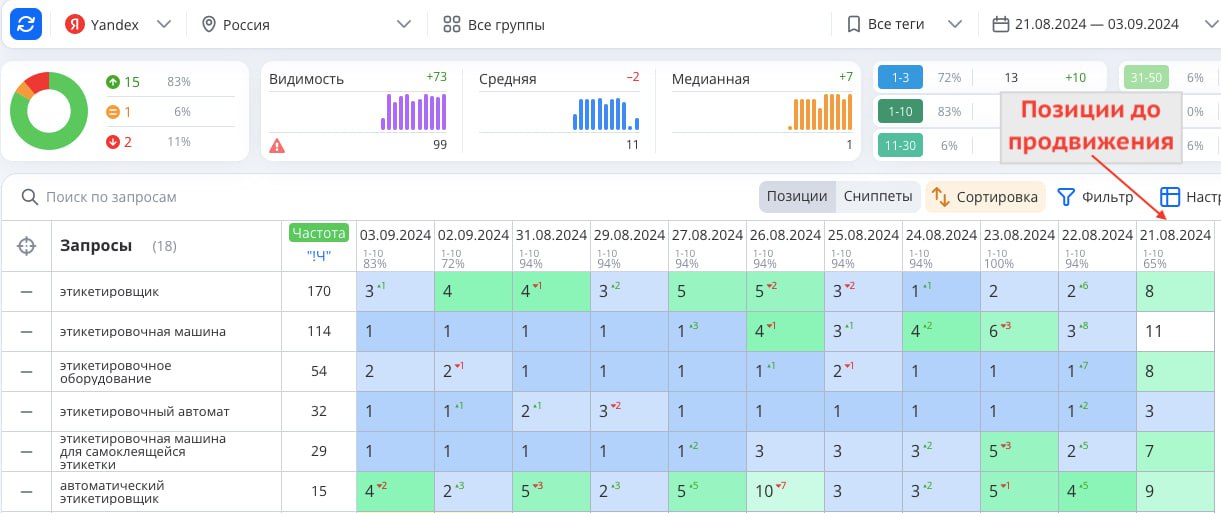Toggle the 11-30 position range badge
Screen dimensions: 1221x513
point(900,146)
